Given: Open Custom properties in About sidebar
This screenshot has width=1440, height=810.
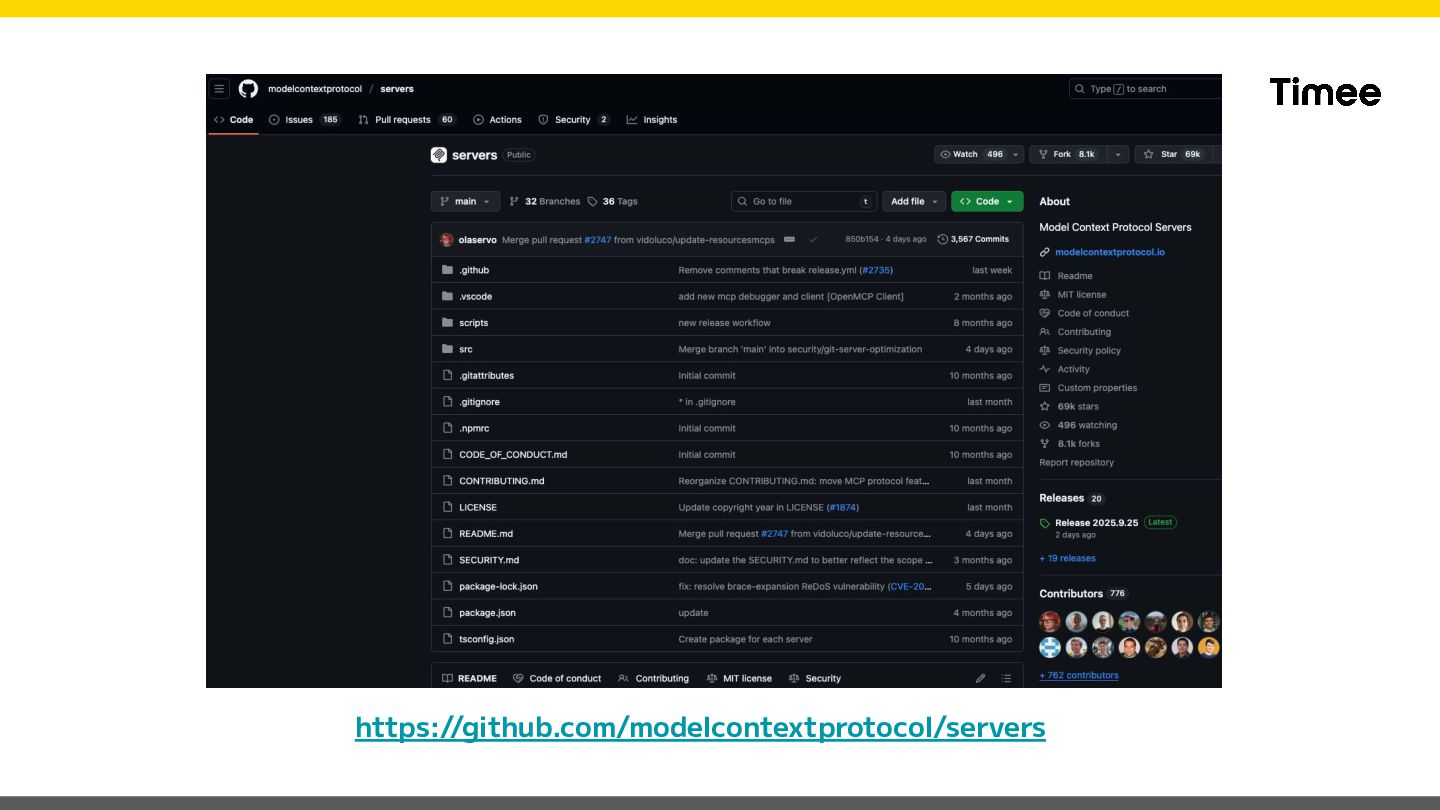Looking at the screenshot, I should (x=1097, y=388).
